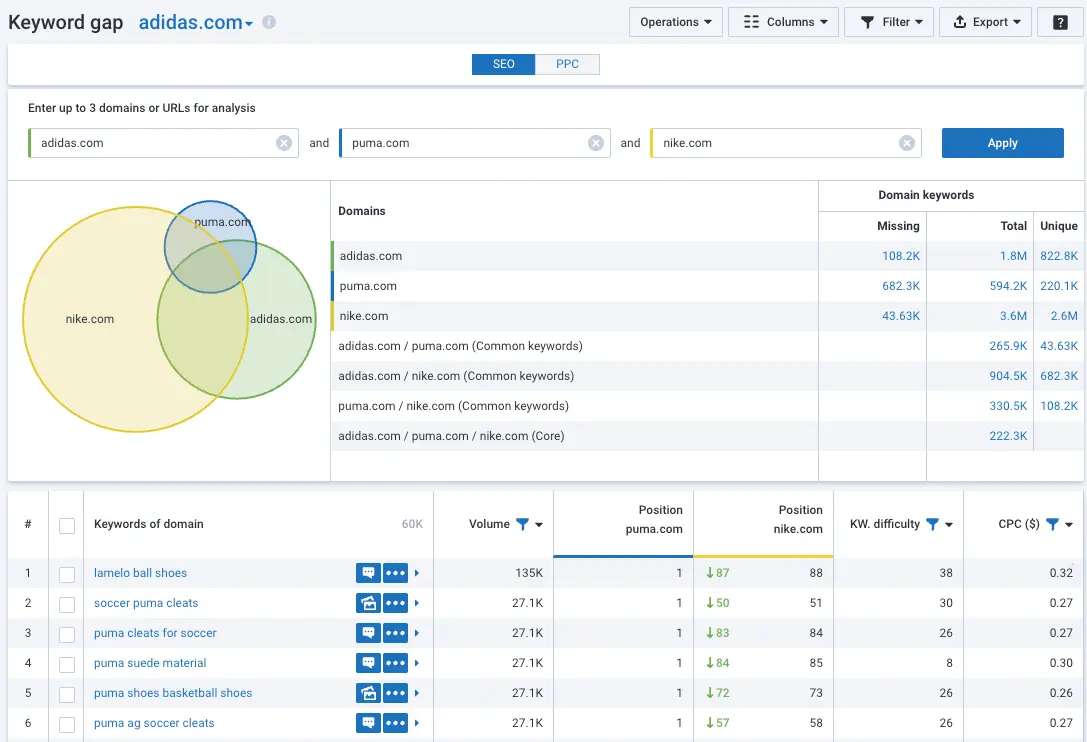Click the nike.com circle in the Venn diagram
This screenshot has width=1087, height=742.
coord(90,319)
